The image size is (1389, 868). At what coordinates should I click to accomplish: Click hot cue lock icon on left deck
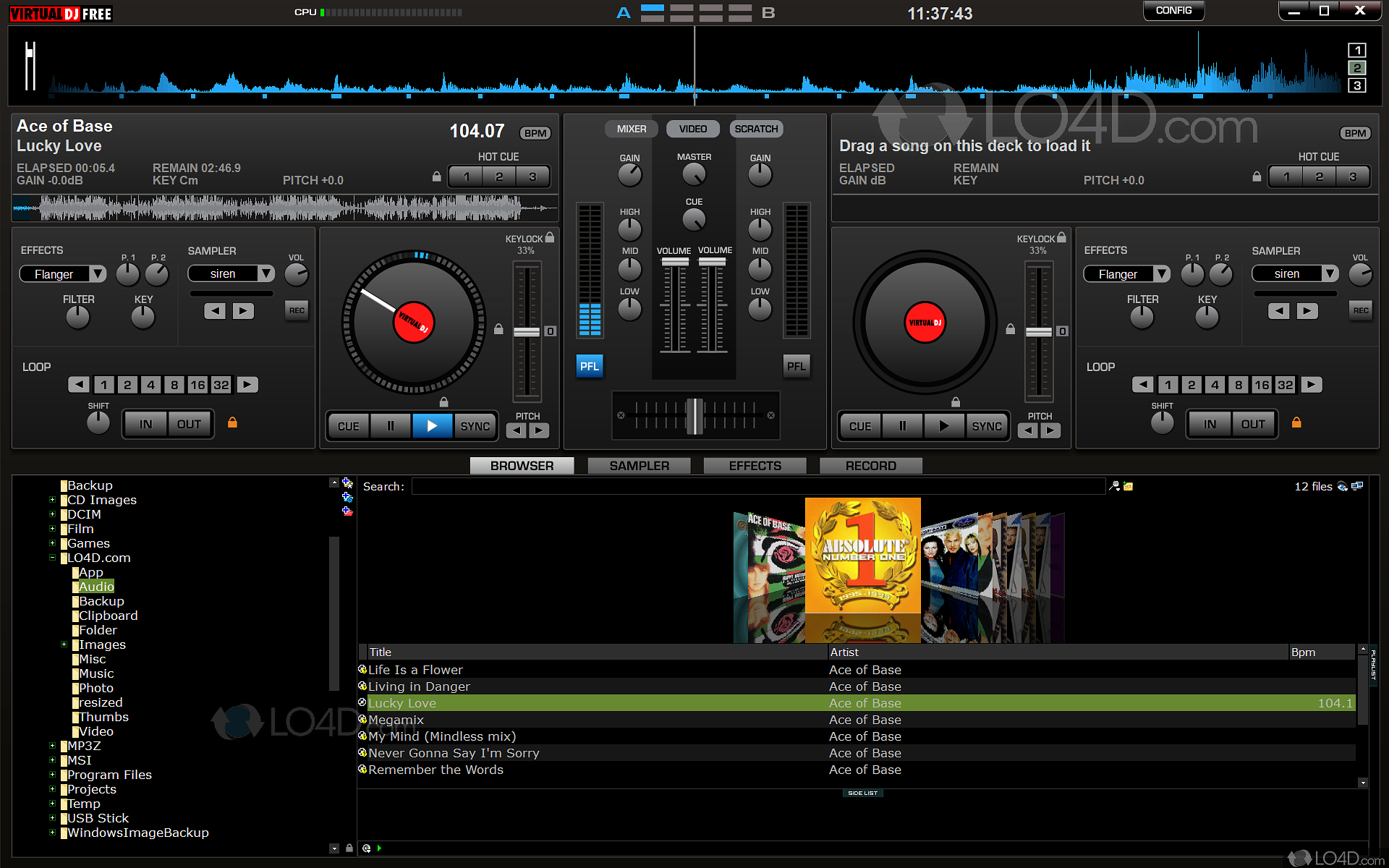[436, 176]
